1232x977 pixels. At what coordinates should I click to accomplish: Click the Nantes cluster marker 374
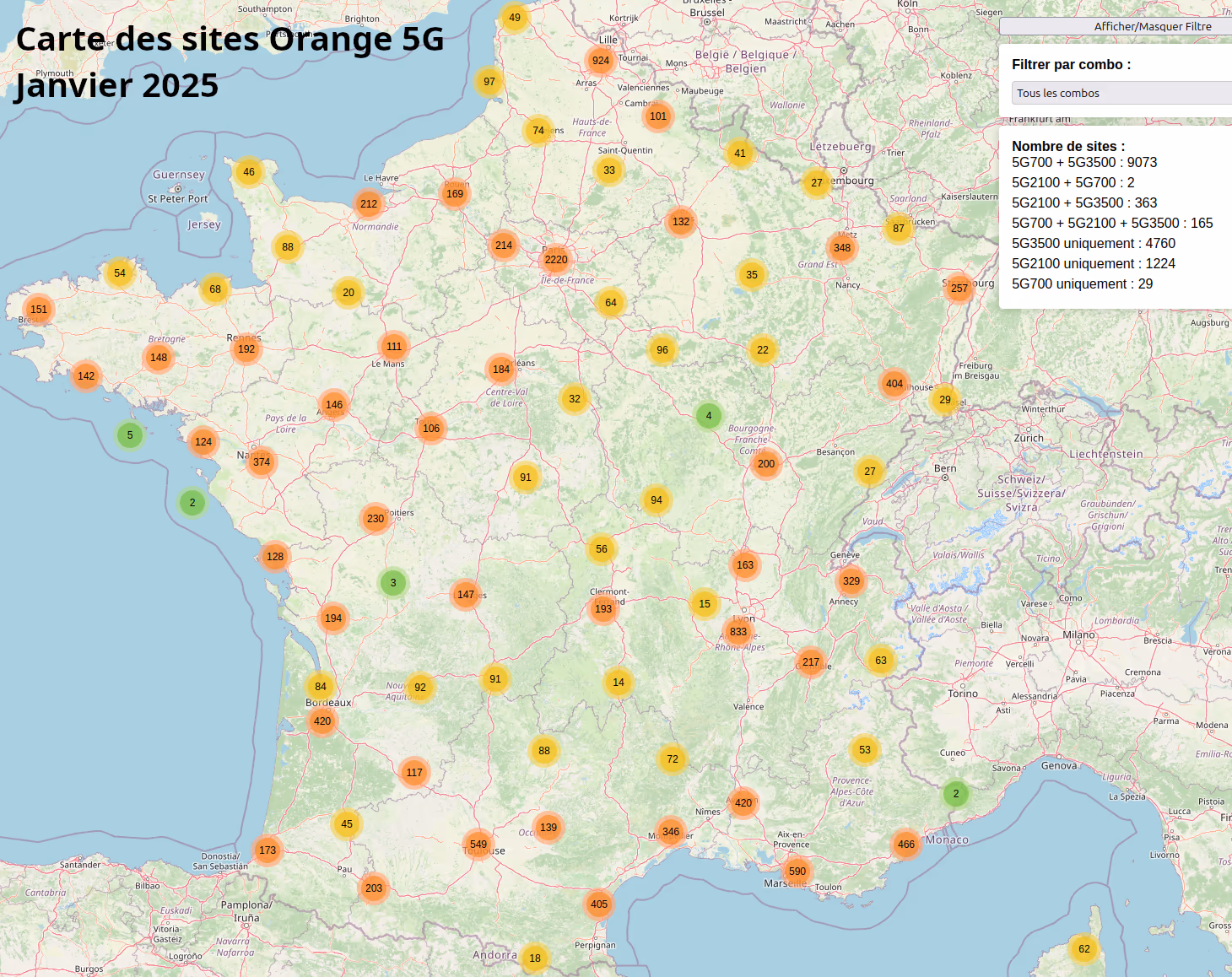(x=262, y=462)
